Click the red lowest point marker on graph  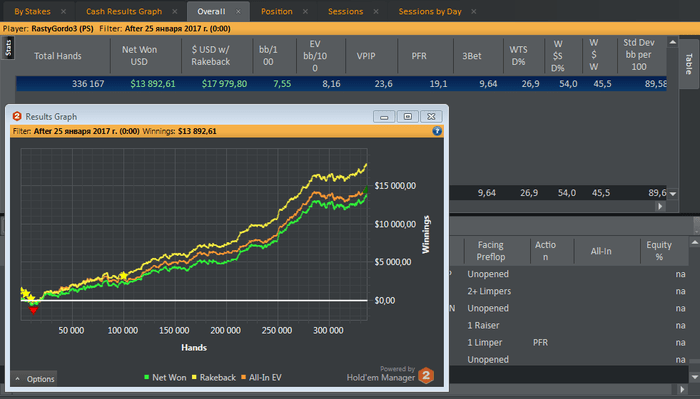coord(33,310)
